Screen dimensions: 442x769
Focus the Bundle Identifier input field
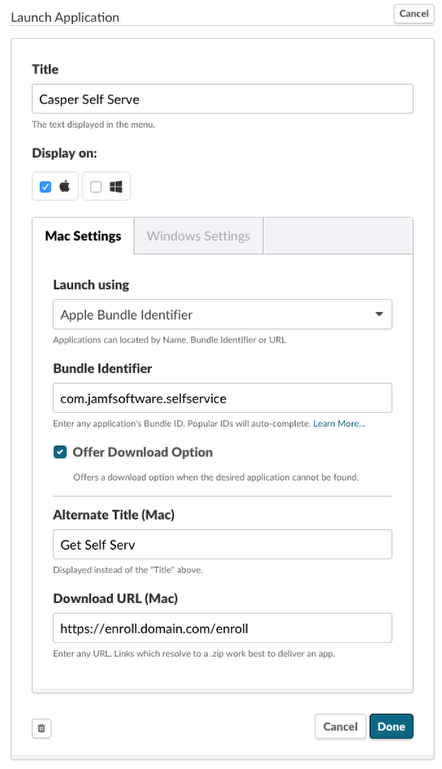[222, 398]
